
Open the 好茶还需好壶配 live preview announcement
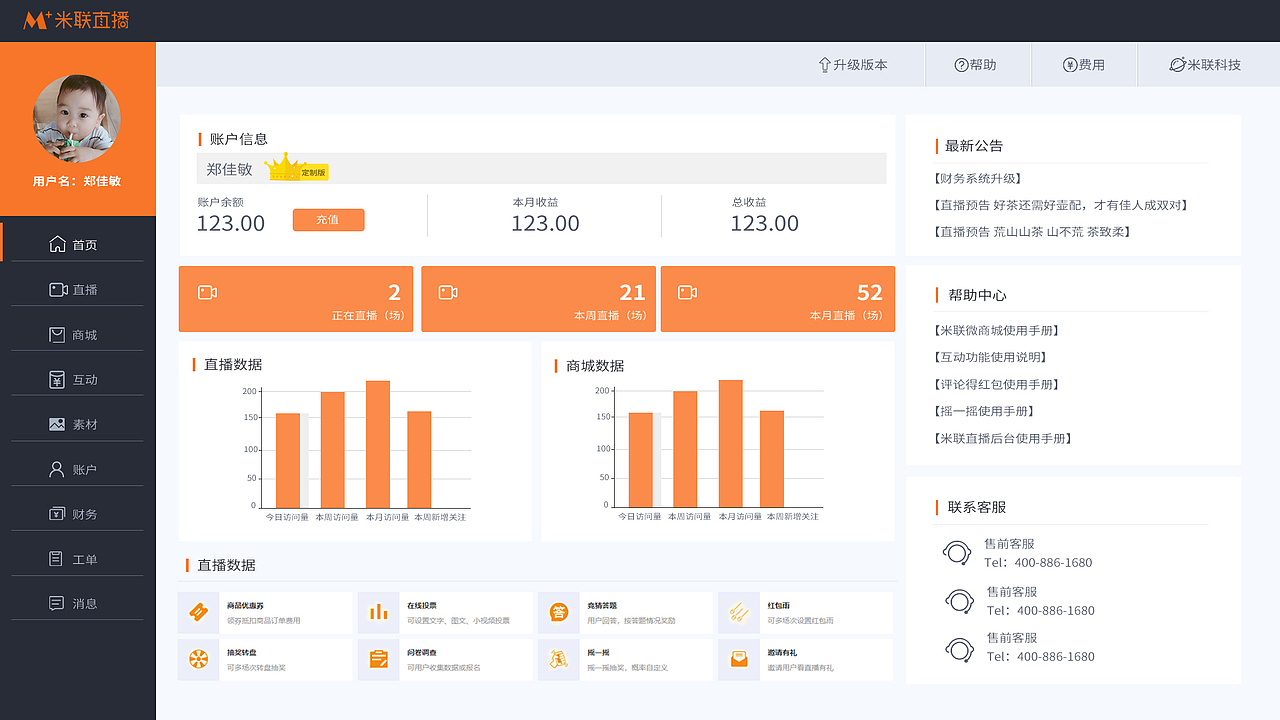(1062, 205)
